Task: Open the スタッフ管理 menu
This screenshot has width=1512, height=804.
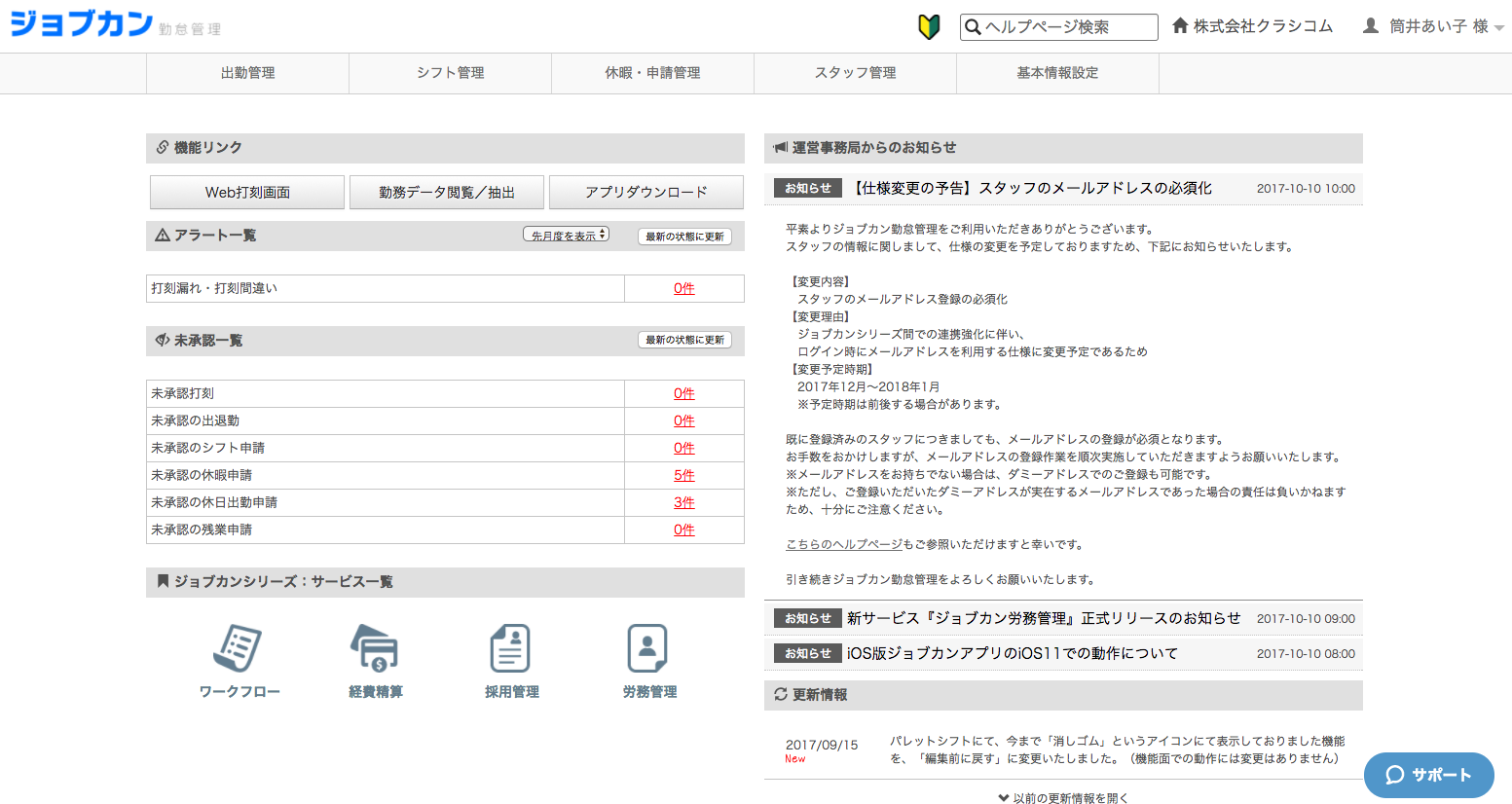Action: pos(855,73)
